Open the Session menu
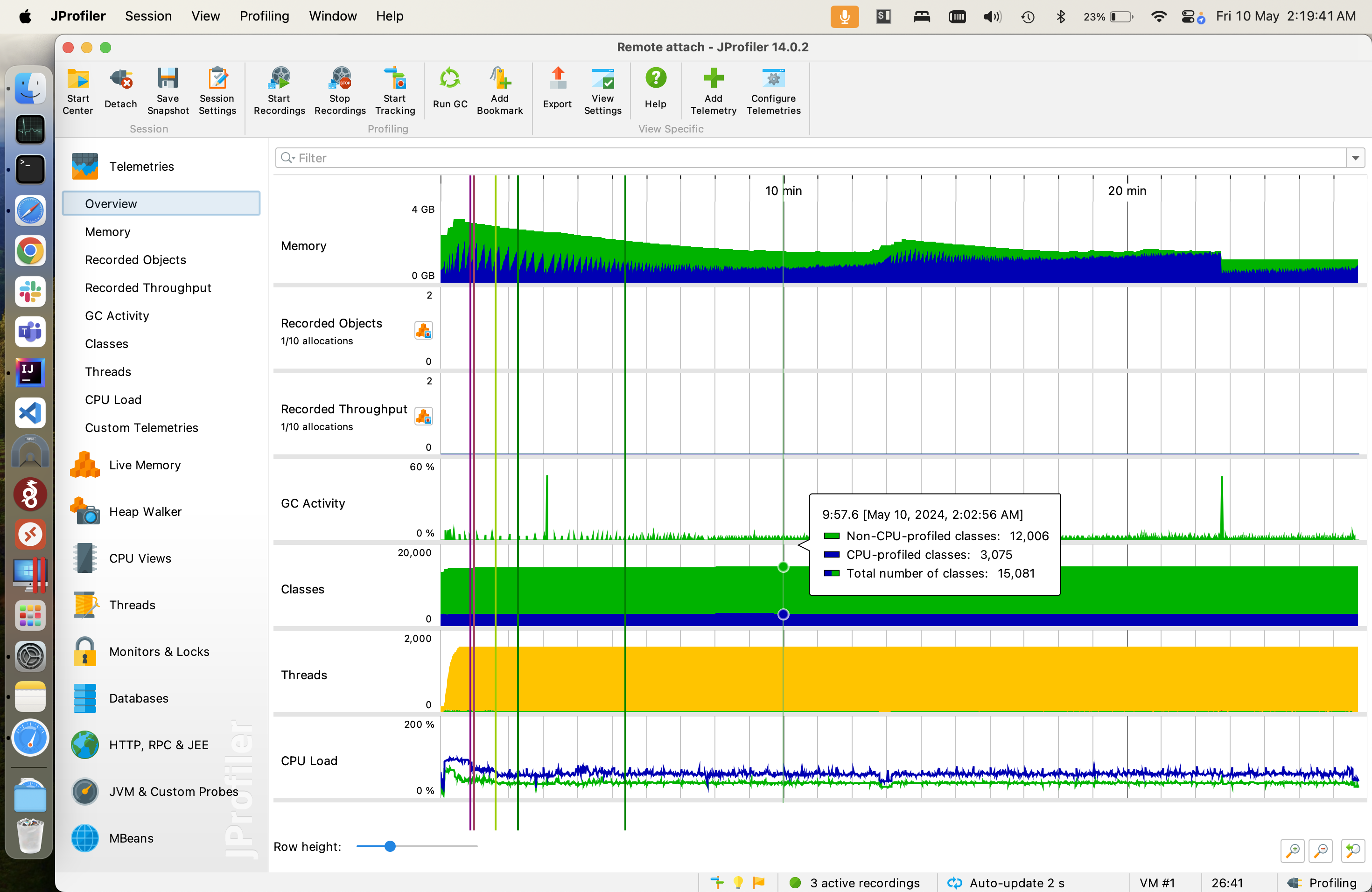1372x892 pixels. click(x=148, y=16)
